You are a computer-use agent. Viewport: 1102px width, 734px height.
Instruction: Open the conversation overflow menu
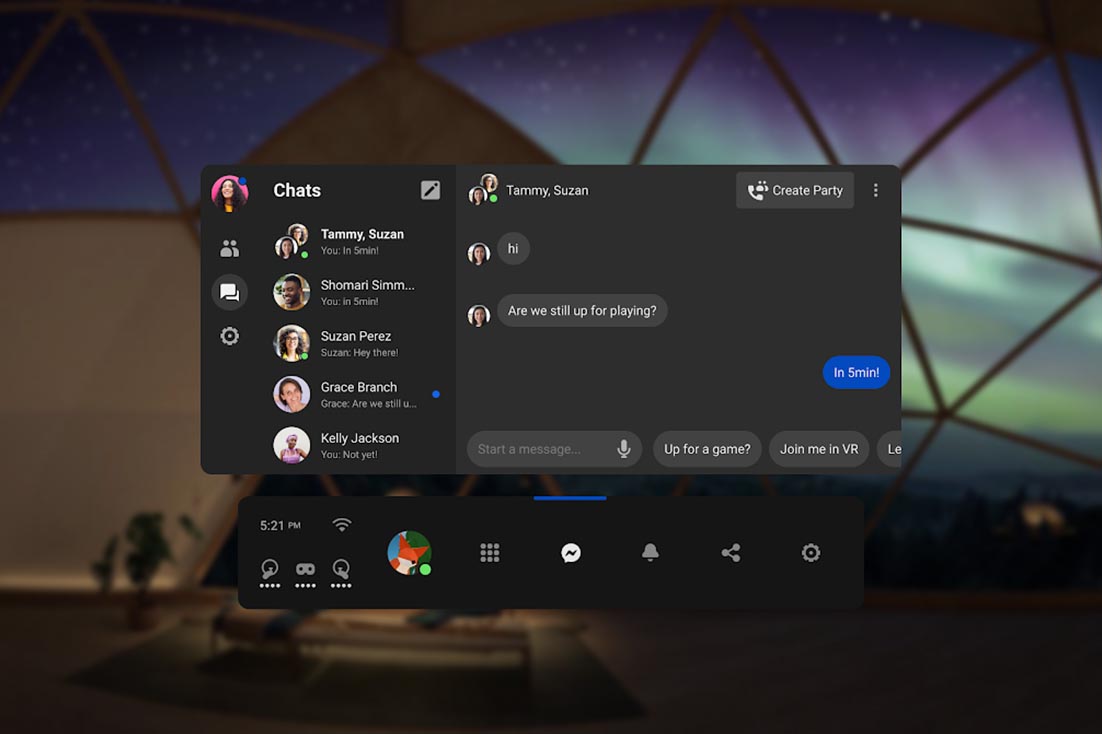[876, 189]
